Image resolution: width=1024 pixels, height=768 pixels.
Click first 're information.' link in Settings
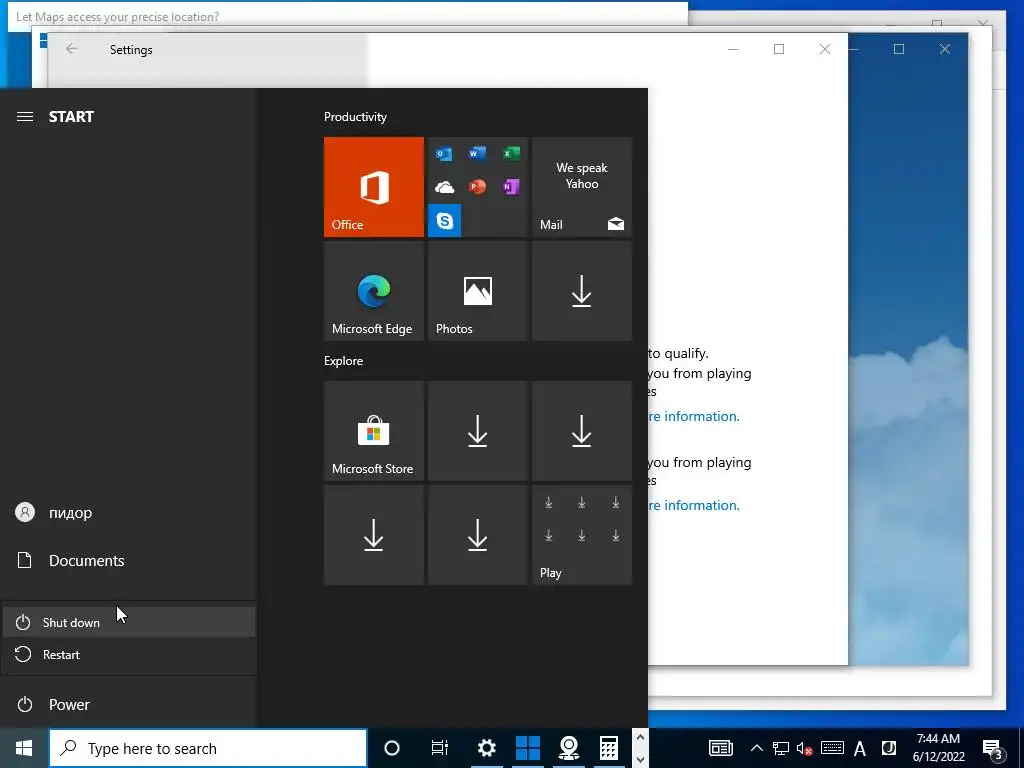pyautogui.click(x=694, y=417)
